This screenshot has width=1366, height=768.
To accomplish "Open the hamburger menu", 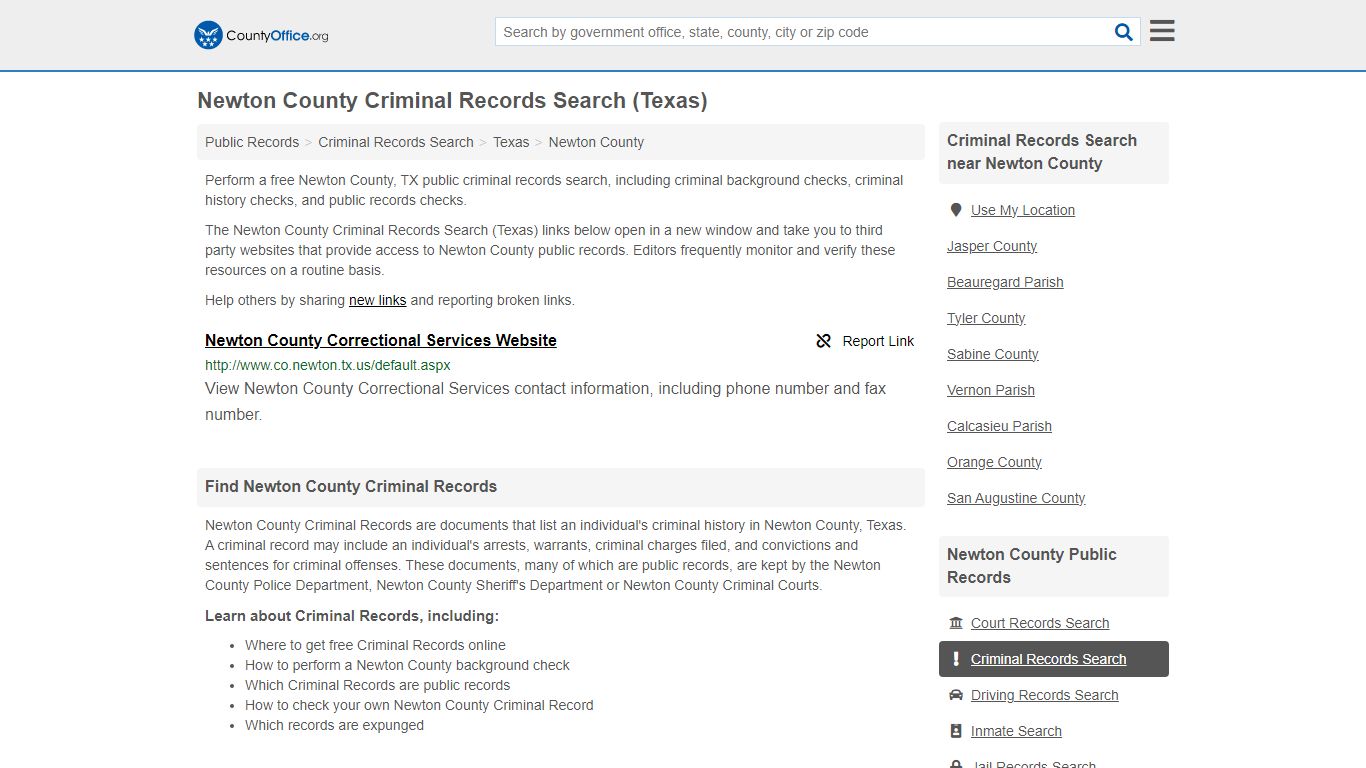I will (x=1162, y=31).
